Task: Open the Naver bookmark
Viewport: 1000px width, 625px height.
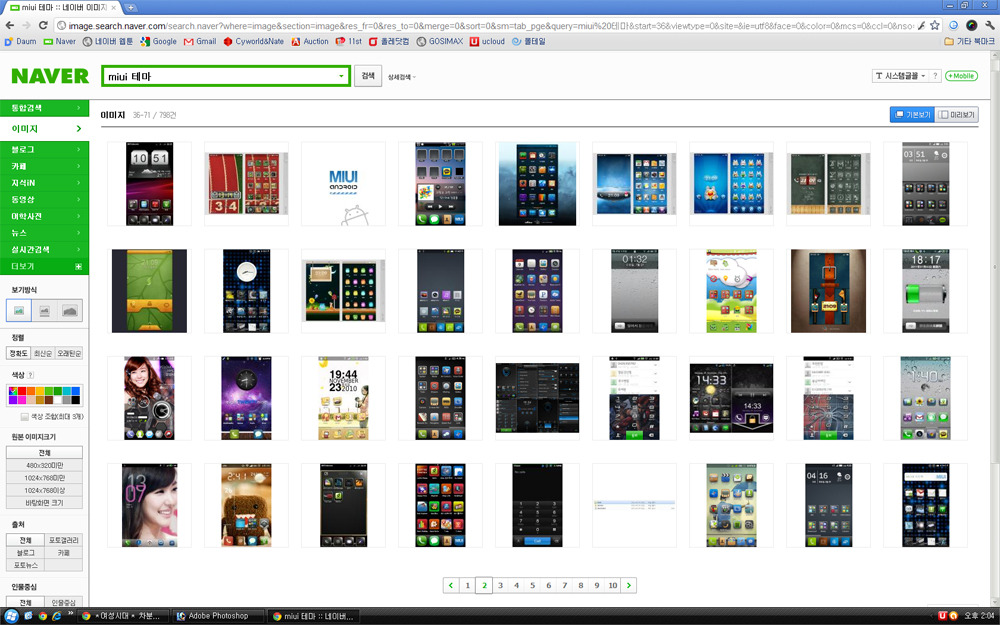Action: (x=59, y=41)
